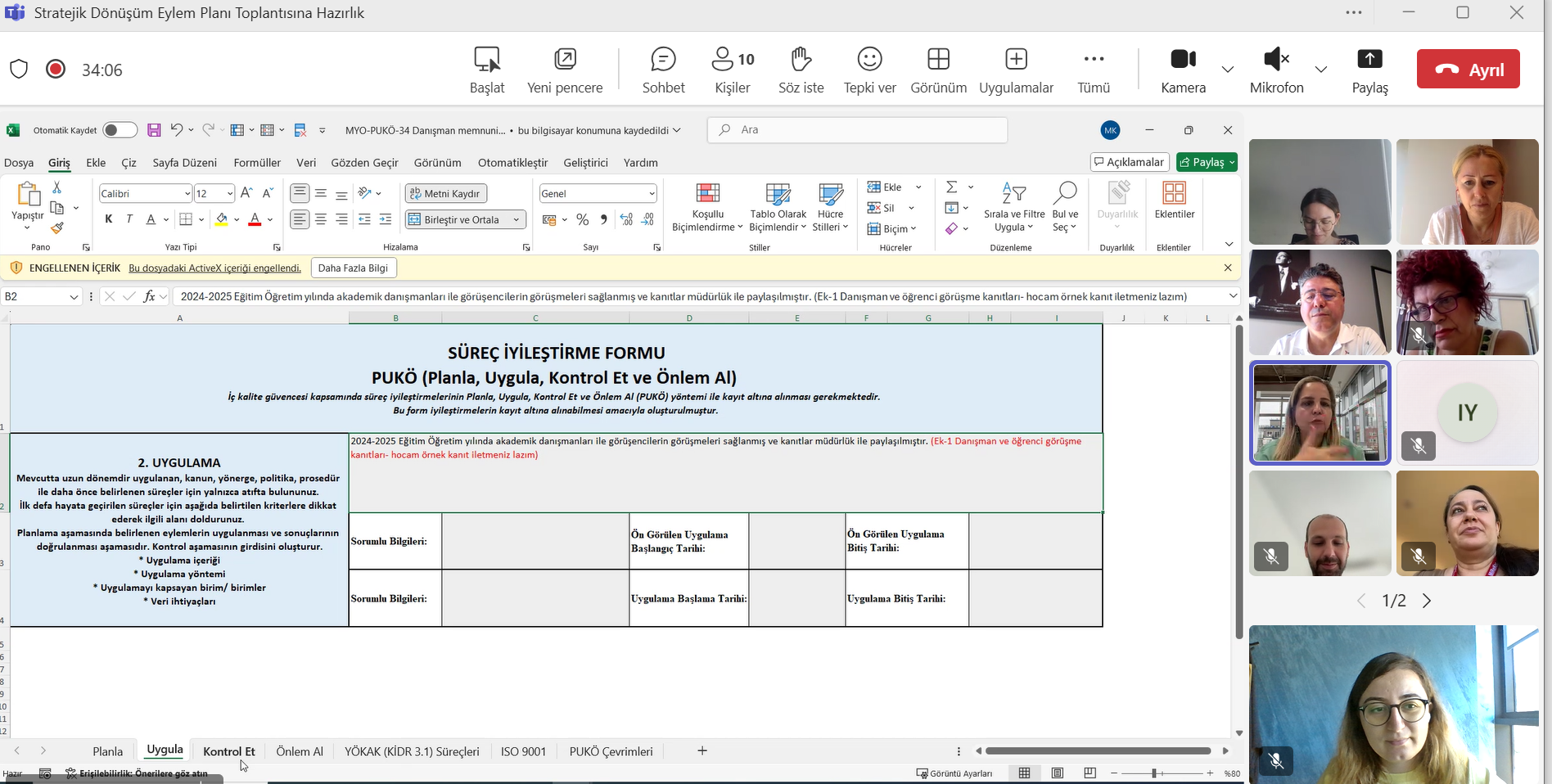
Task: Open the Sayfa Düzeni ribbon tab
Action: click(x=184, y=163)
